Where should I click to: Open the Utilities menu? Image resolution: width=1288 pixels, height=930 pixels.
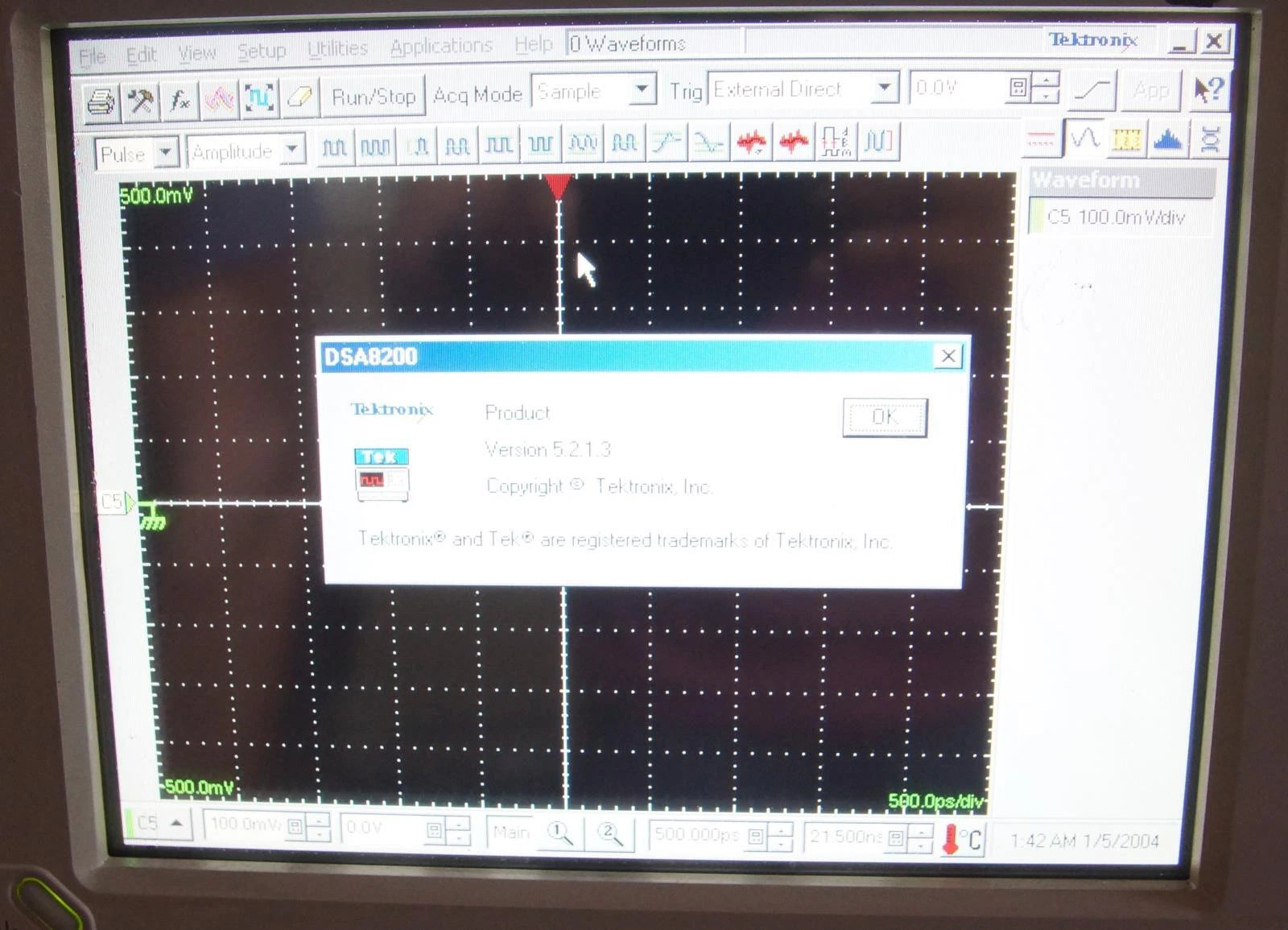point(337,49)
